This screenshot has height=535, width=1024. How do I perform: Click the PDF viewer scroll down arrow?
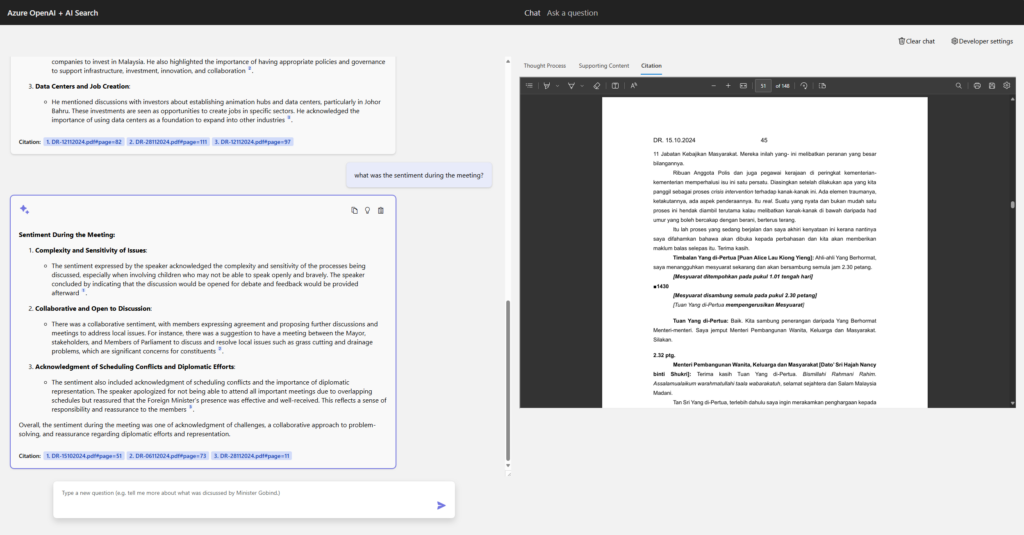(1012, 403)
